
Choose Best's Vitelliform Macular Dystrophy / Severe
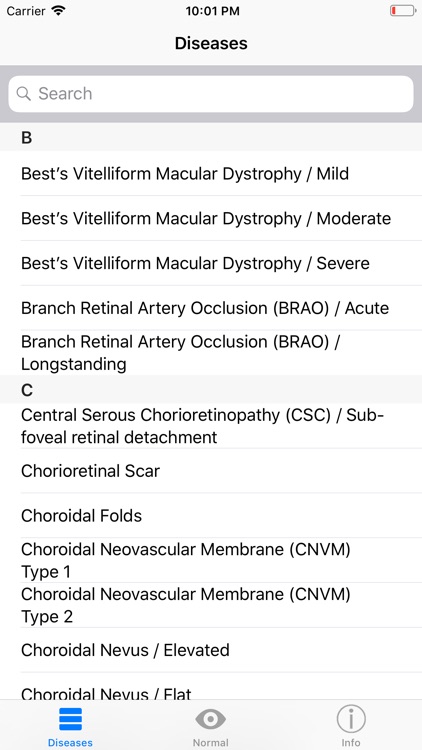click(x=211, y=263)
